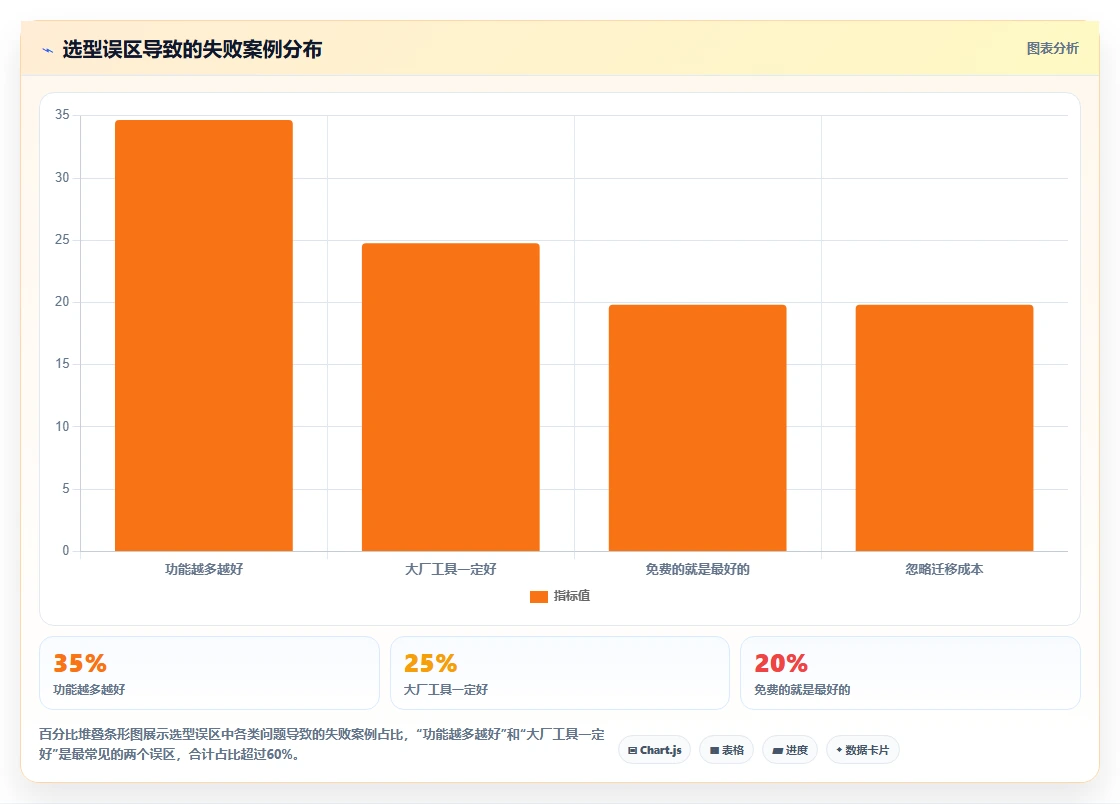The height and width of the screenshot is (804, 1120).
Task: Click the y-axis value 25
Action: pyautogui.click(x=62, y=240)
